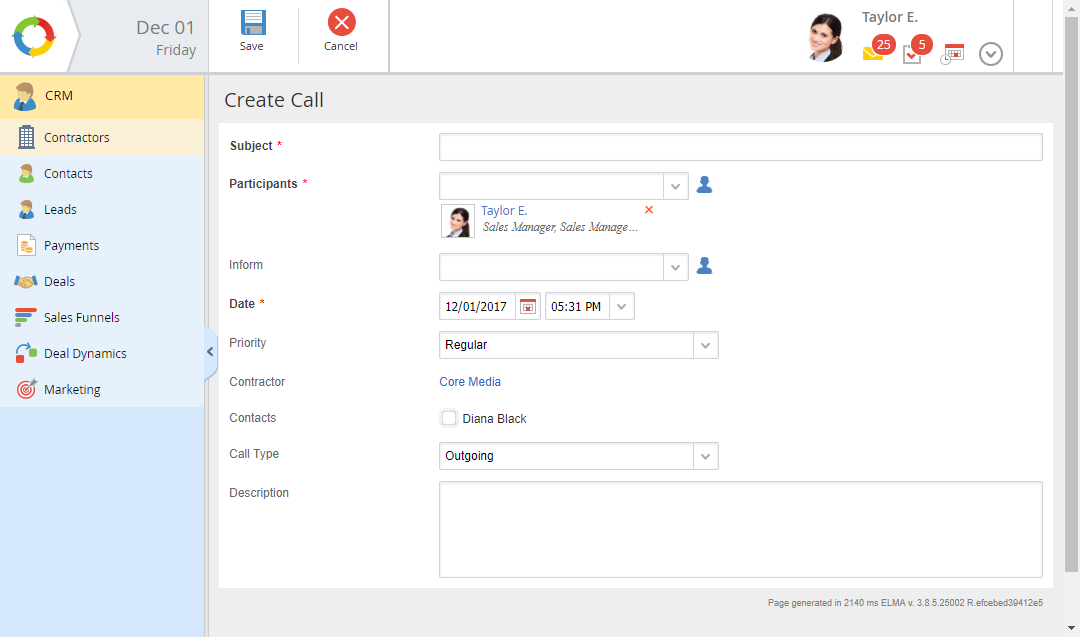
Task: Open the Core Media contractor link
Action: point(470,382)
